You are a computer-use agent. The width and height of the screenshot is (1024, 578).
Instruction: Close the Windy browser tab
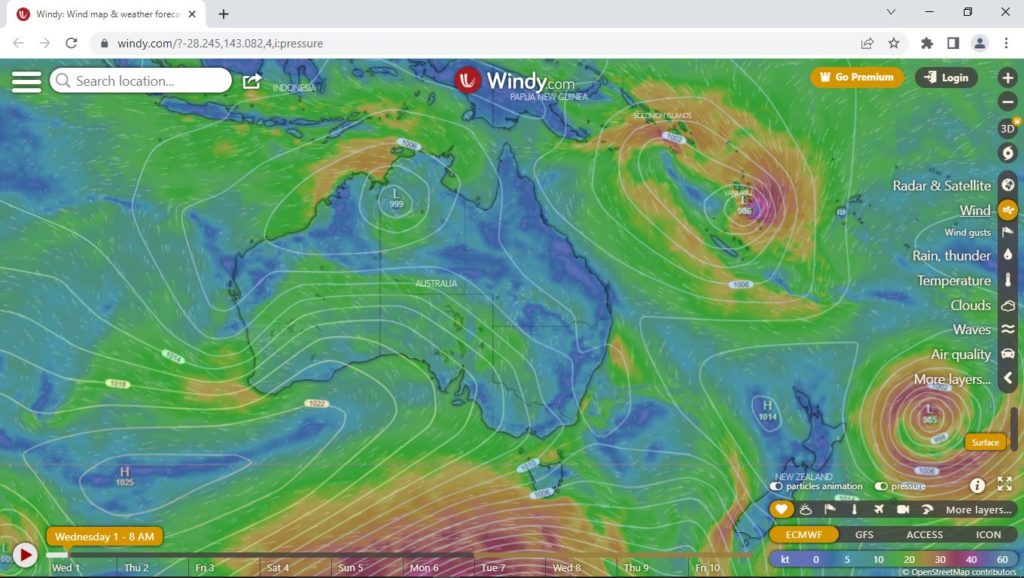tap(192, 14)
